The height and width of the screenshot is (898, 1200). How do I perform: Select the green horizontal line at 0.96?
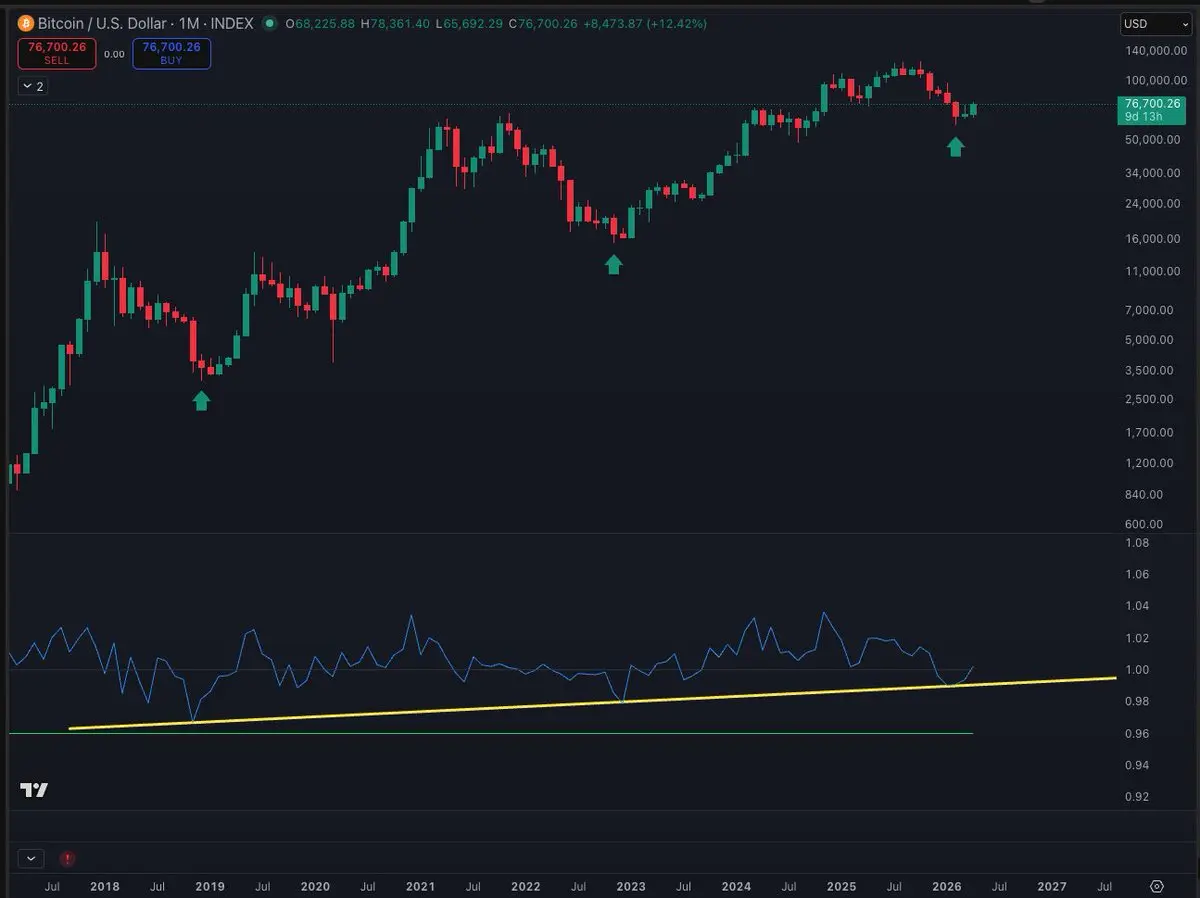coord(500,734)
